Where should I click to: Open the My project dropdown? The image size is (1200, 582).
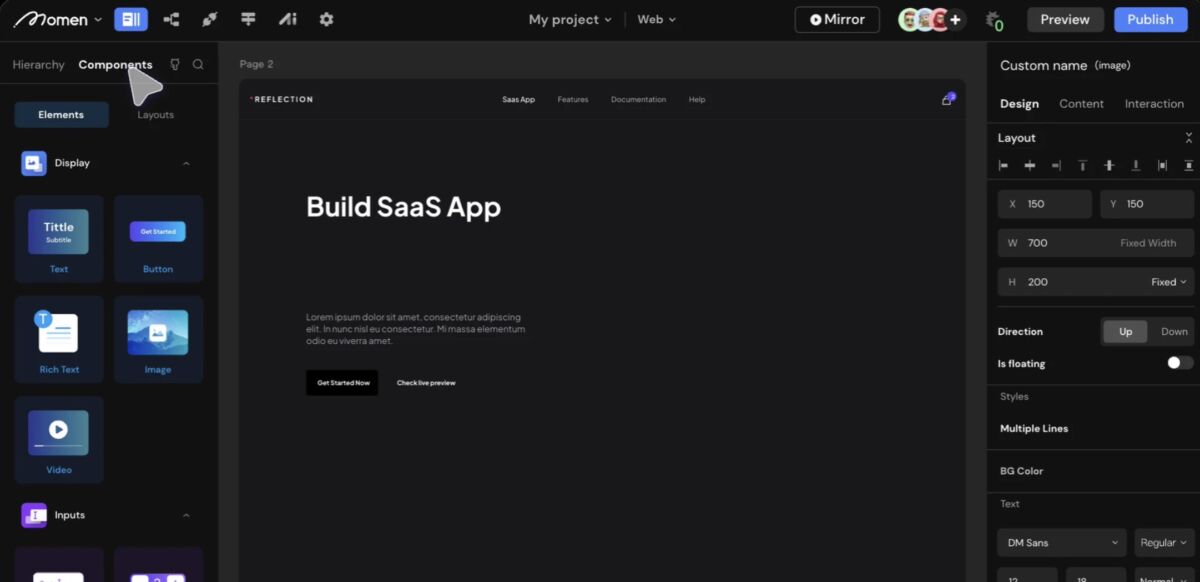570,19
